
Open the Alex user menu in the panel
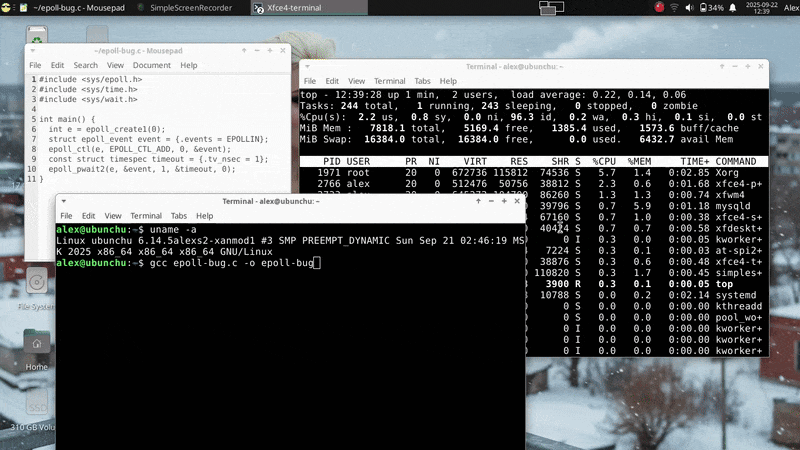pos(791,8)
